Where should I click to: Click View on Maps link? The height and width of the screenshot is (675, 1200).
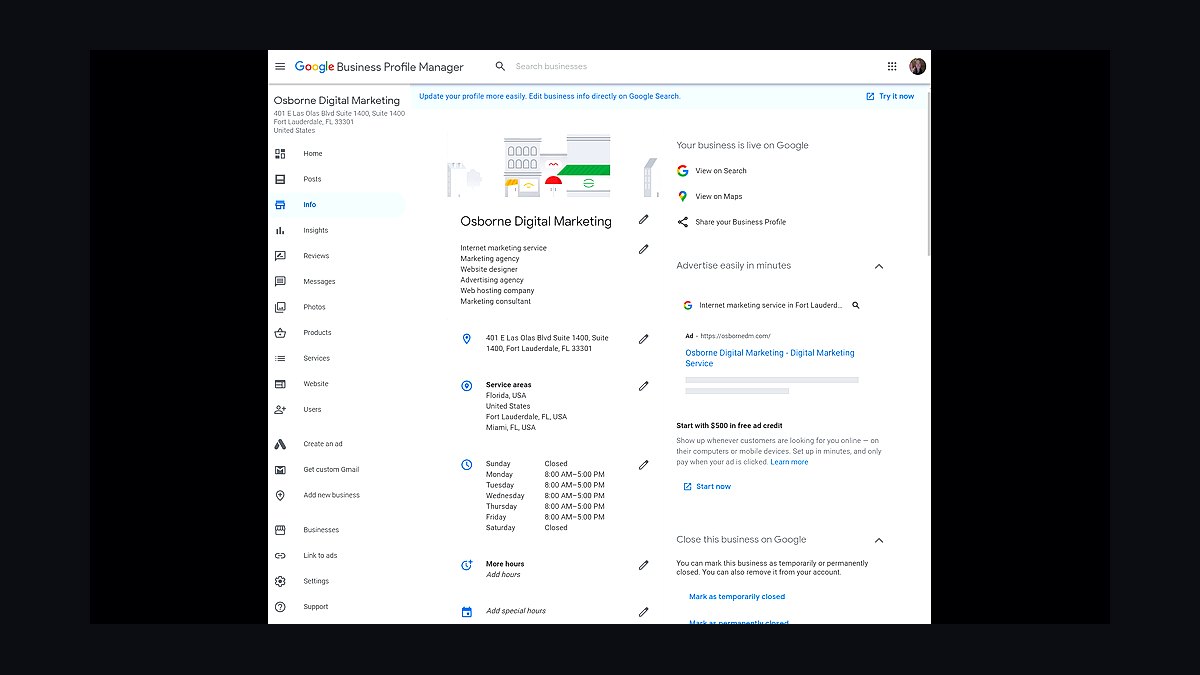tap(719, 197)
